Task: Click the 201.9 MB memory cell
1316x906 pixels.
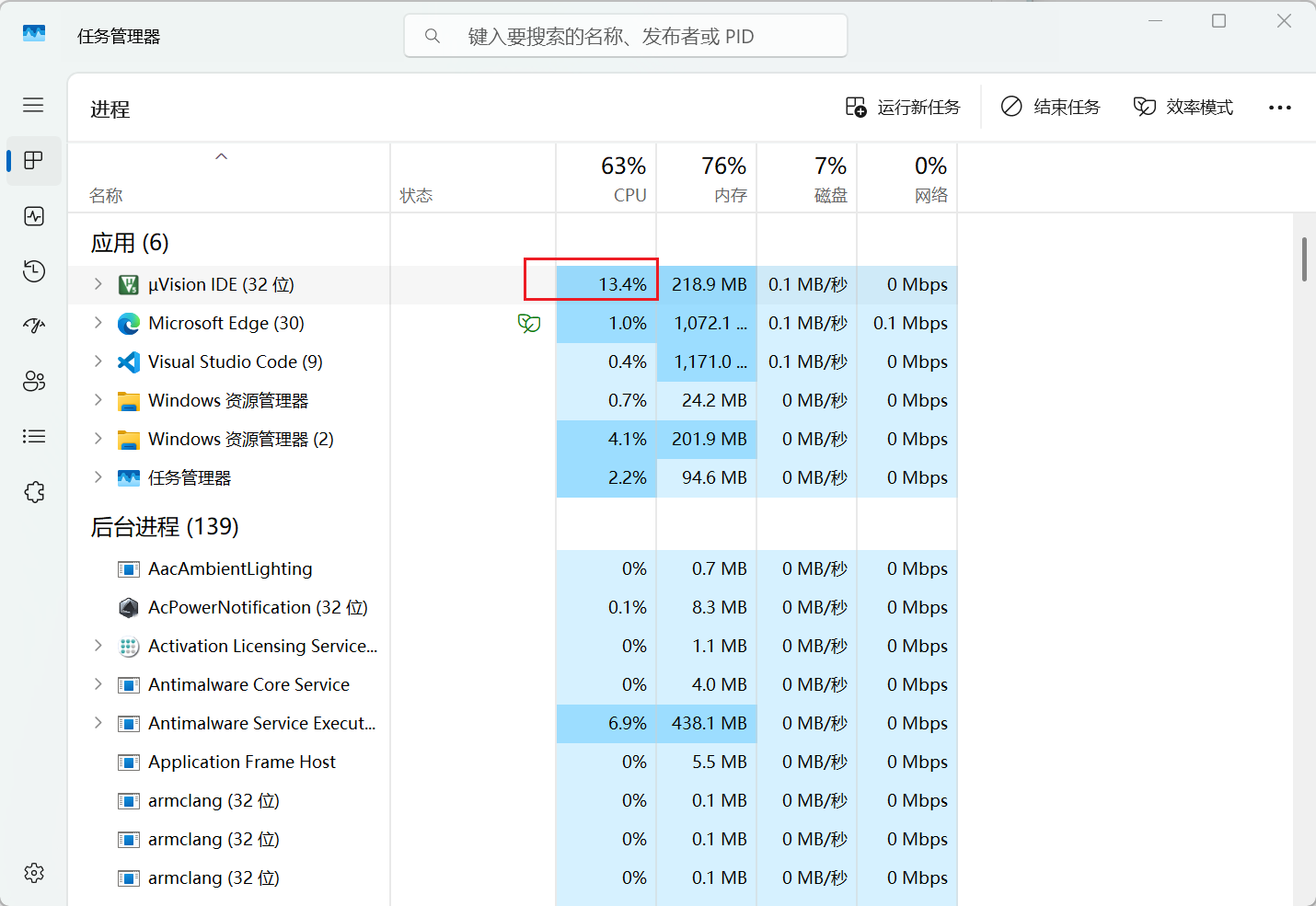Action: point(707,440)
